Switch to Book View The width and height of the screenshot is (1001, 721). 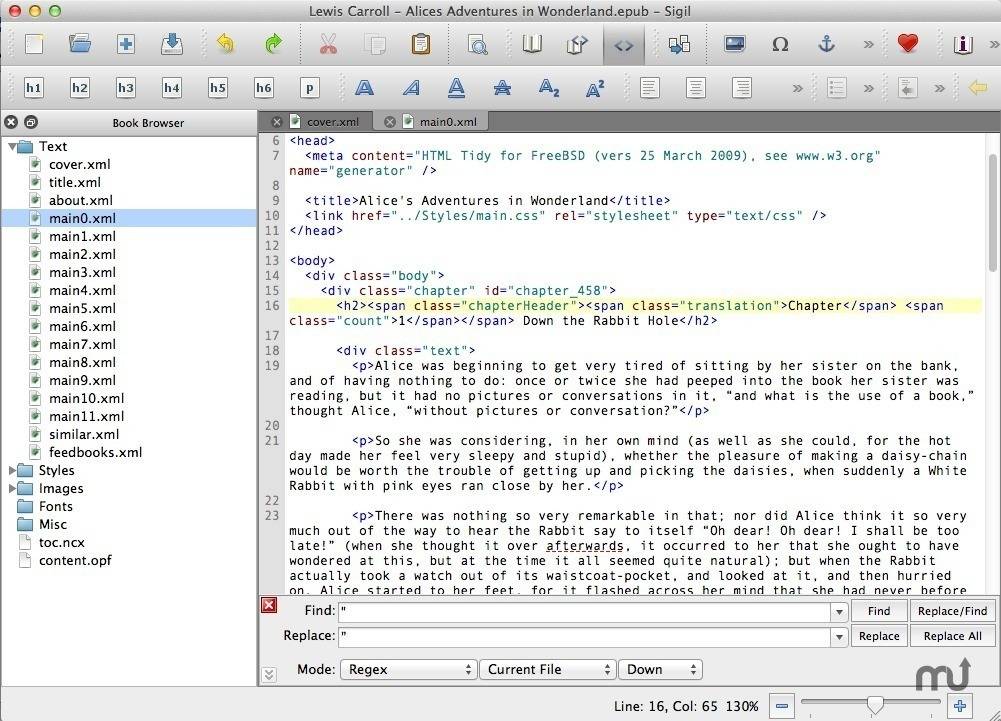(531, 44)
